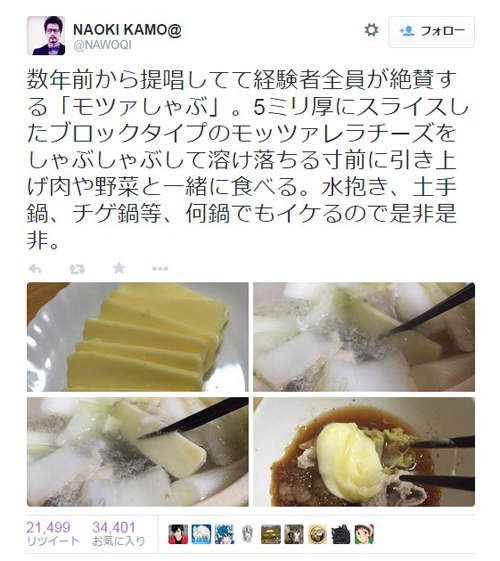This screenshot has width=500, height=561.
Task: Open the sliced cheese photo
Action: 138,337
